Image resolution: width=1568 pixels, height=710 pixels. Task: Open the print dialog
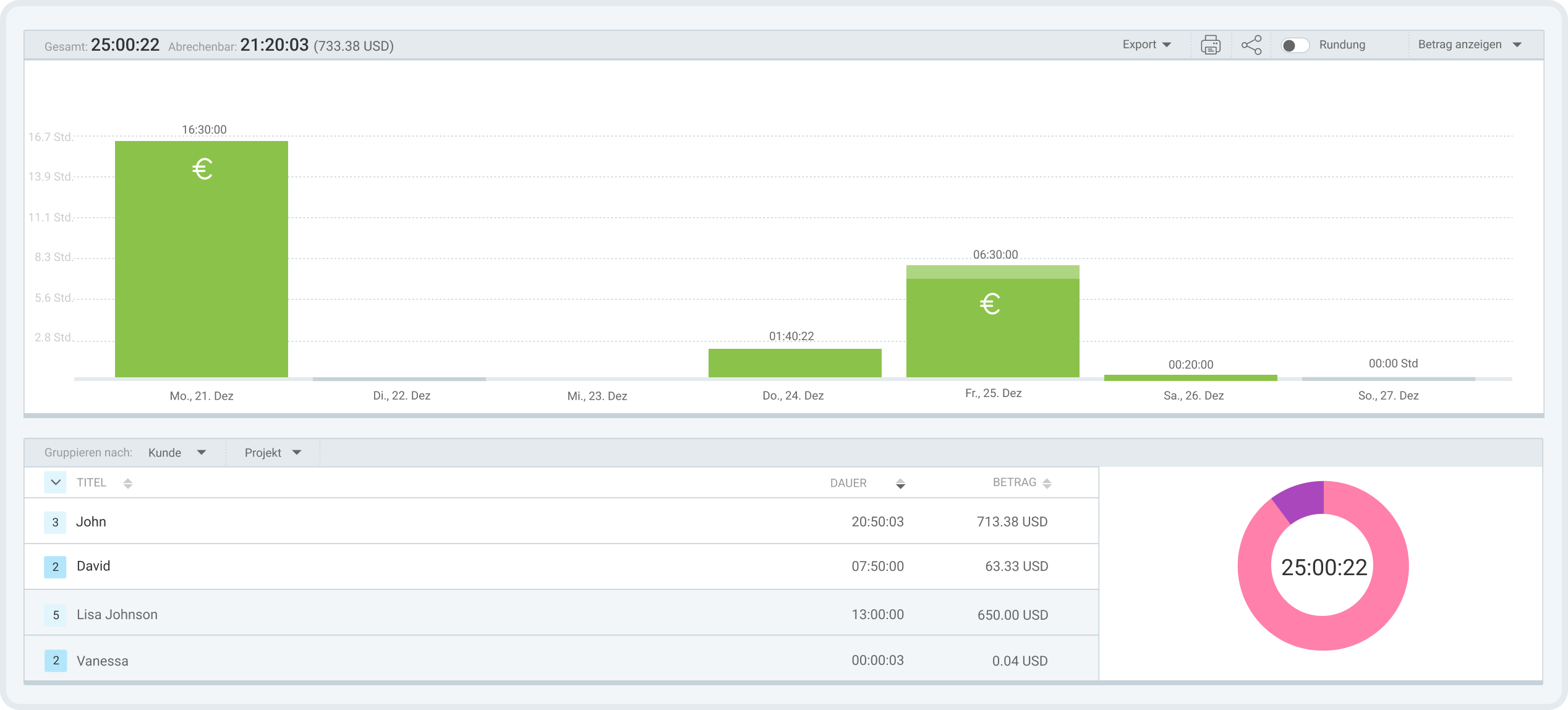point(1210,45)
